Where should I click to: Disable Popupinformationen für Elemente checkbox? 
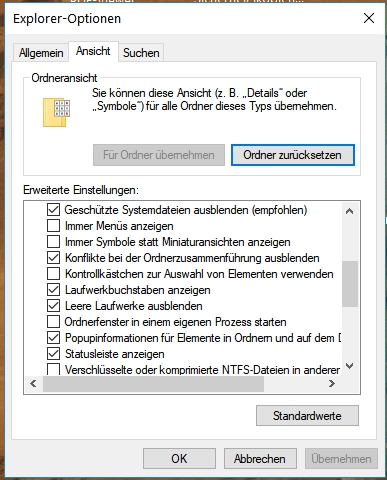point(53,338)
